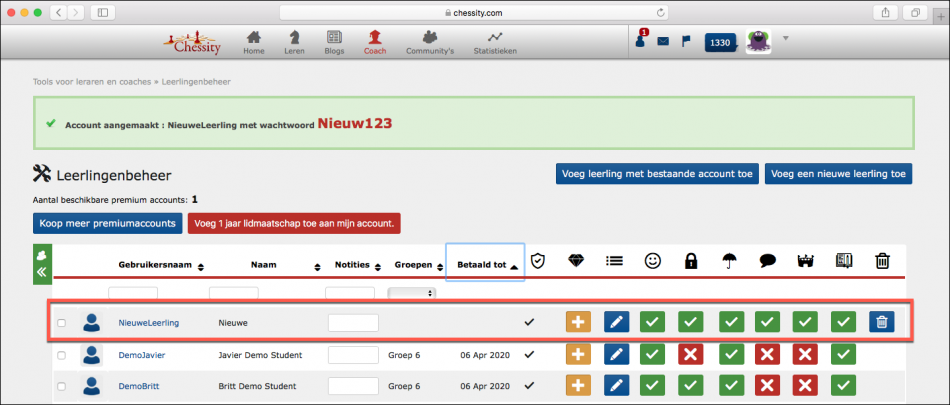This screenshot has height=405, width=950.
Task: Open Statistieken in the navigation bar
Action: (x=495, y=42)
